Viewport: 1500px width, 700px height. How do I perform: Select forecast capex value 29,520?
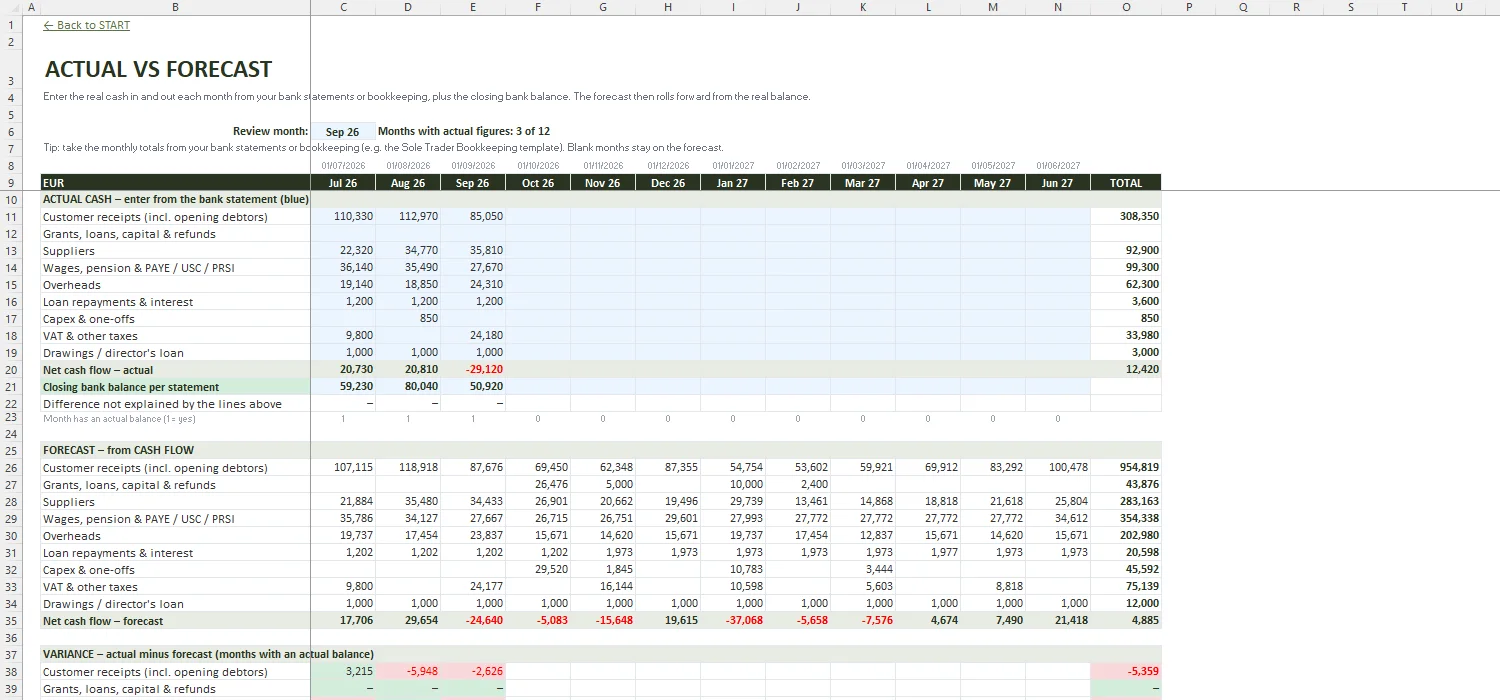538,570
